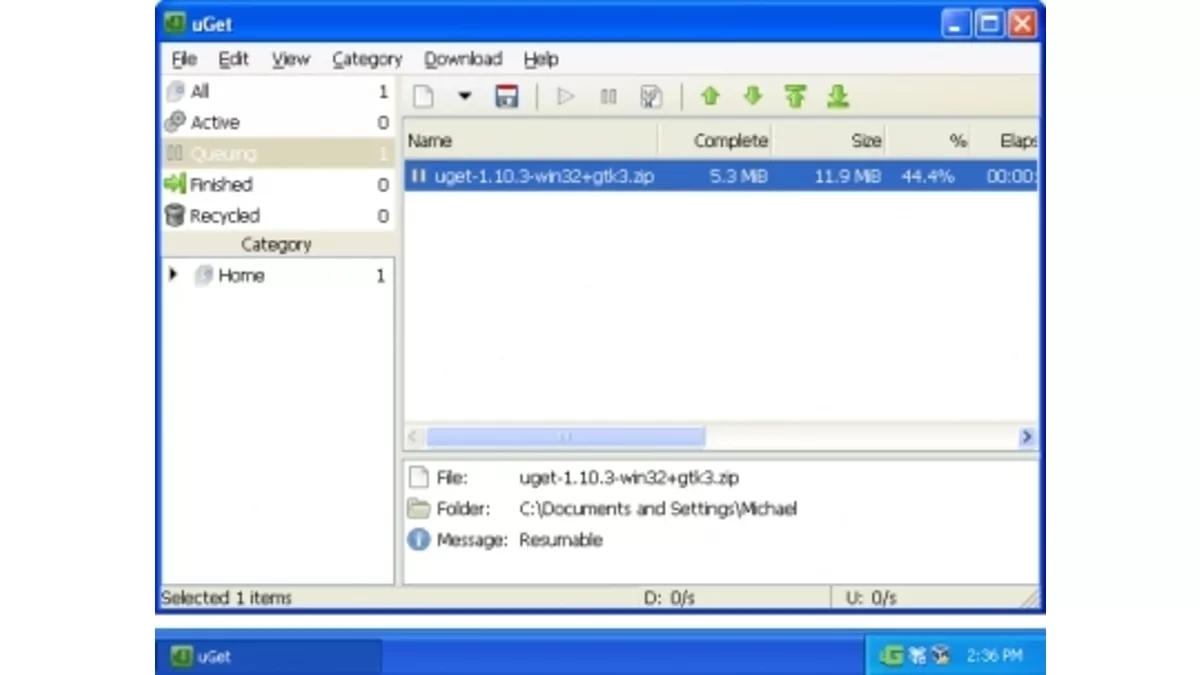Screen dimensions: 1200x675
Task: Click the uGet taskbar button
Action: pyautogui.click(x=268, y=657)
